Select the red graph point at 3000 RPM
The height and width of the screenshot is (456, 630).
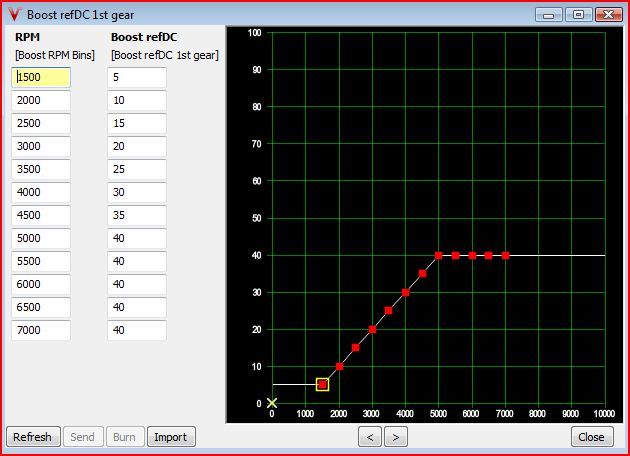[372, 329]
